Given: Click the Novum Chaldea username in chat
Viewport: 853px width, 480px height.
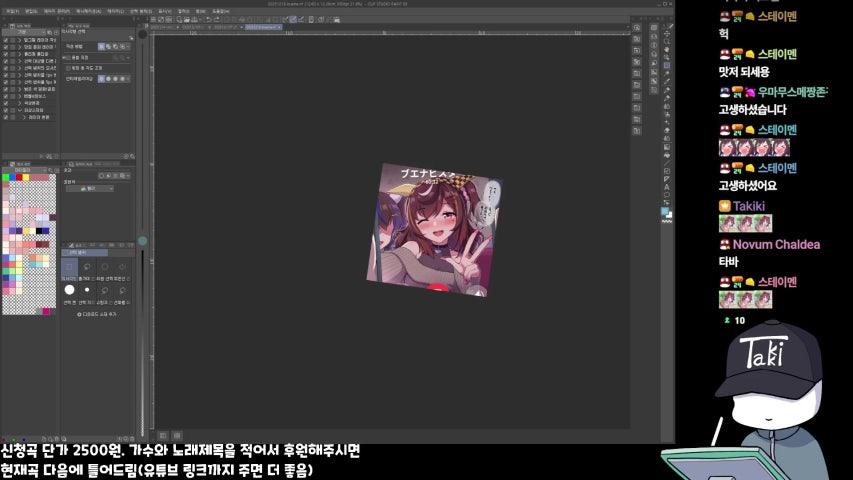Looking at the screenshot, I should tap(776, 244).
